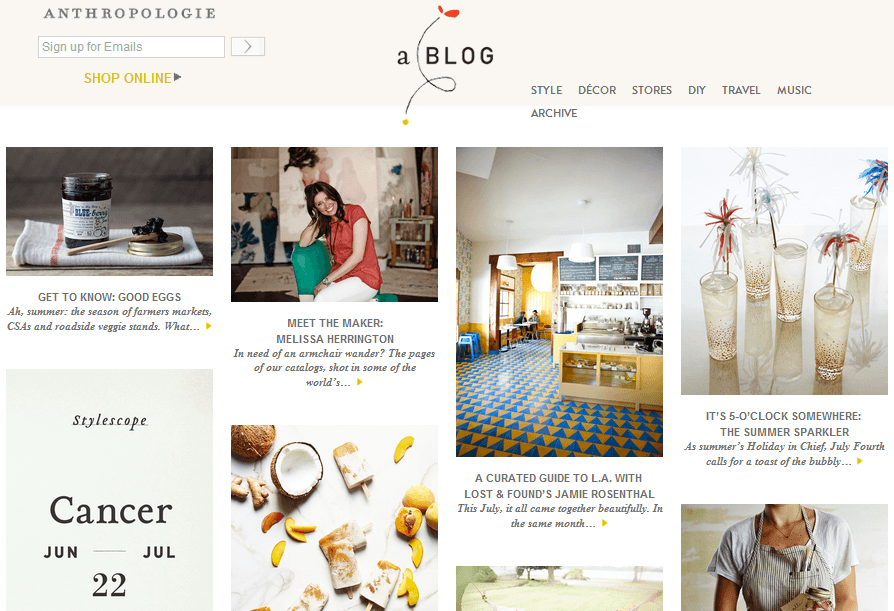
Task: Click the a BLOG logo
Action: [445, 64]
